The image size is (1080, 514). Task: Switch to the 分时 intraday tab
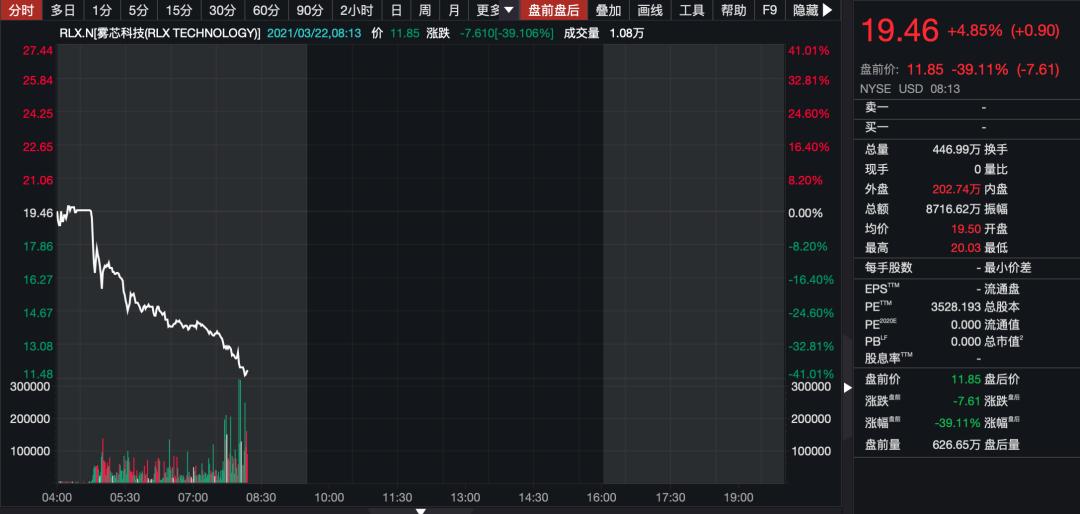21,10
